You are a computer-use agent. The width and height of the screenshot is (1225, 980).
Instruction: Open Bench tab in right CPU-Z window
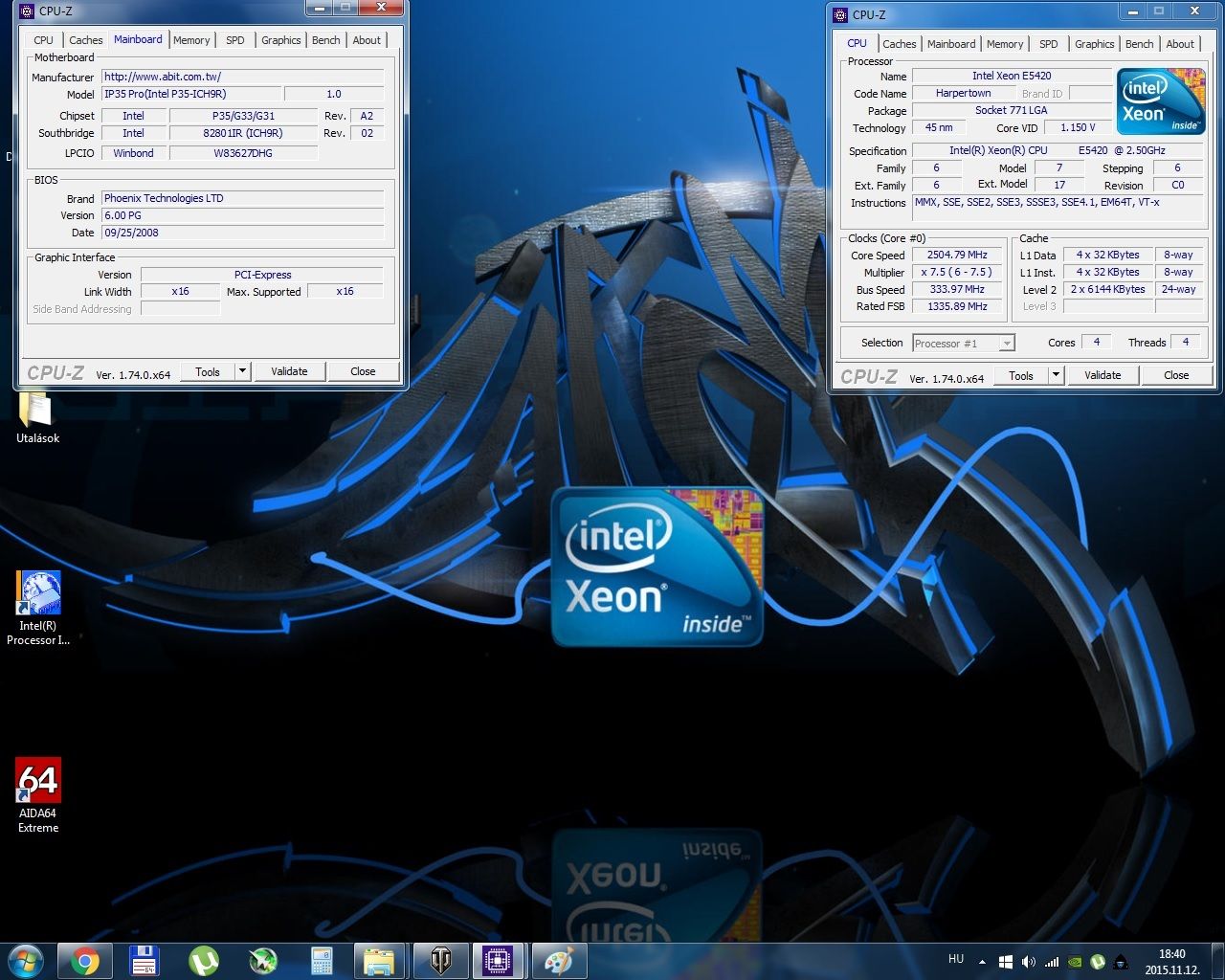point(1140,44)
